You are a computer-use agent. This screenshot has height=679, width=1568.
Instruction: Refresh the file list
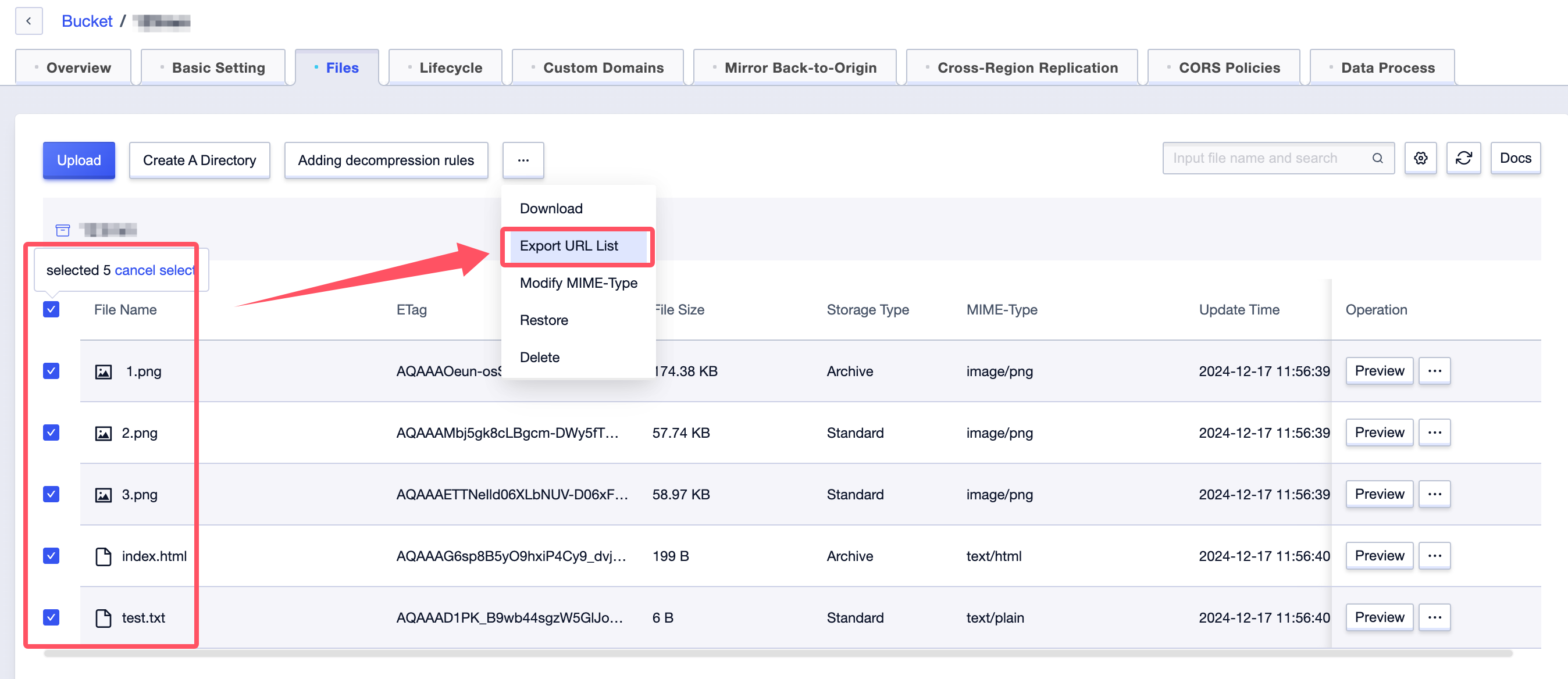pyautogui.click(x=1463, y=158)
